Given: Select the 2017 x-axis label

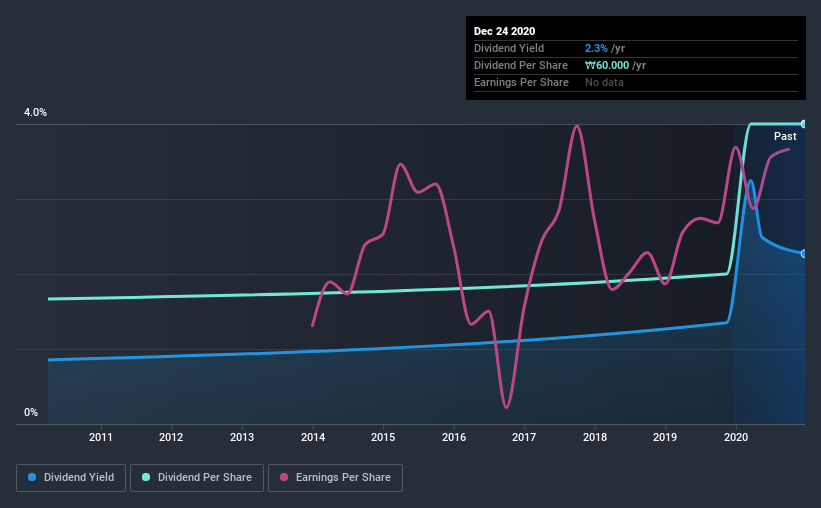Looking at the screenshot, I should (524, 437).
